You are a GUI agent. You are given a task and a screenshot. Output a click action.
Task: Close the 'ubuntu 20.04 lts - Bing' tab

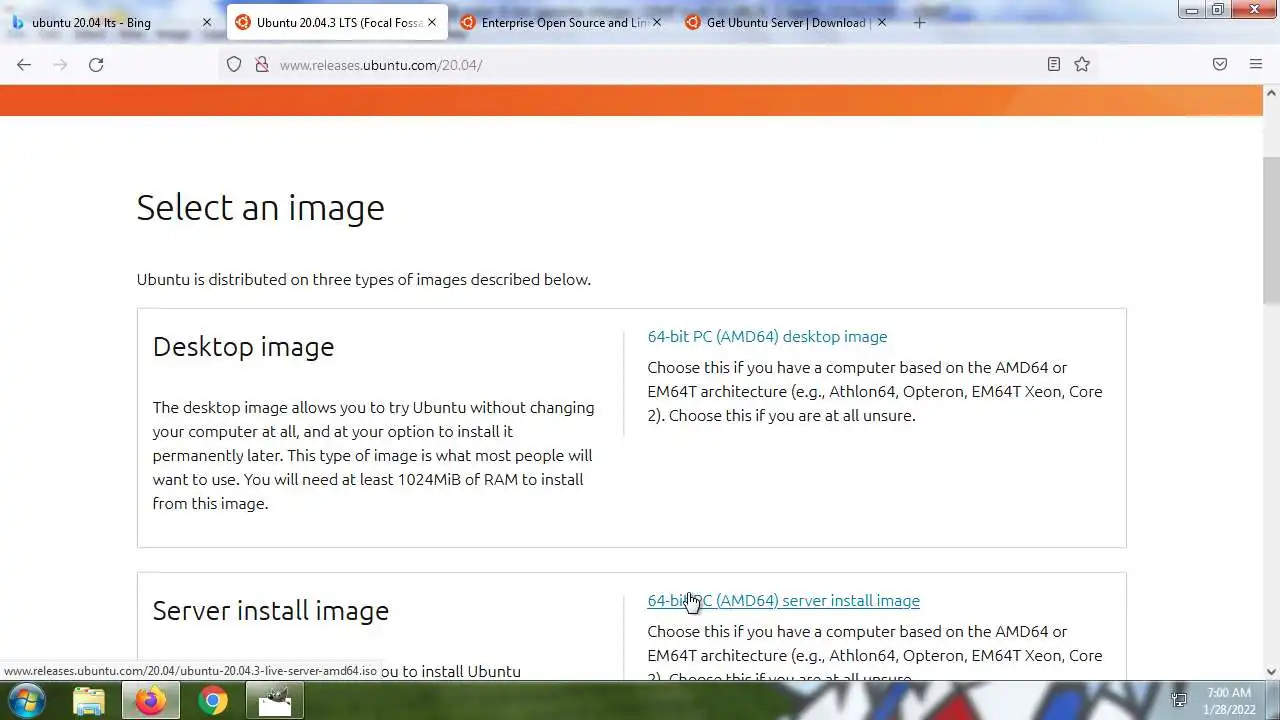[207, 22]
